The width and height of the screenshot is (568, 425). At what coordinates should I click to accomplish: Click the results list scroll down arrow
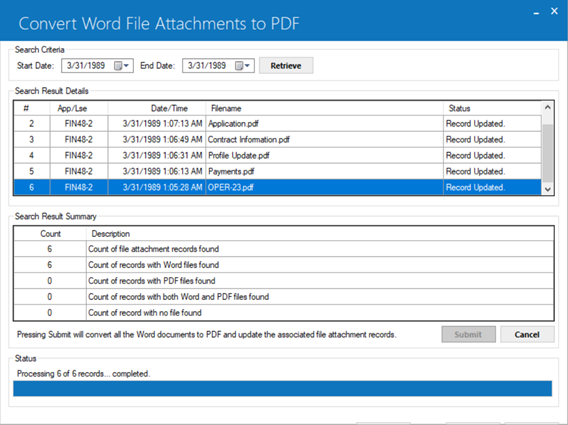click(x=548, y=189)
